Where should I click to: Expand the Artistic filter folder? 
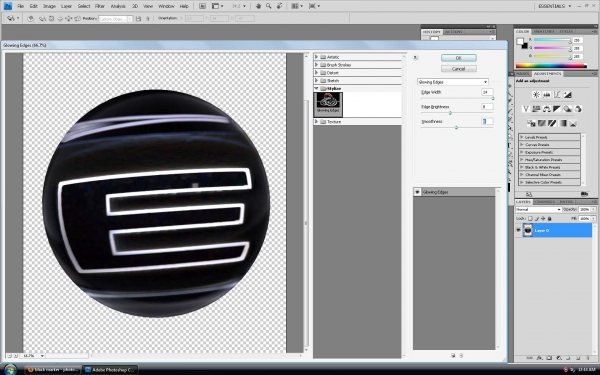point(316,57)
